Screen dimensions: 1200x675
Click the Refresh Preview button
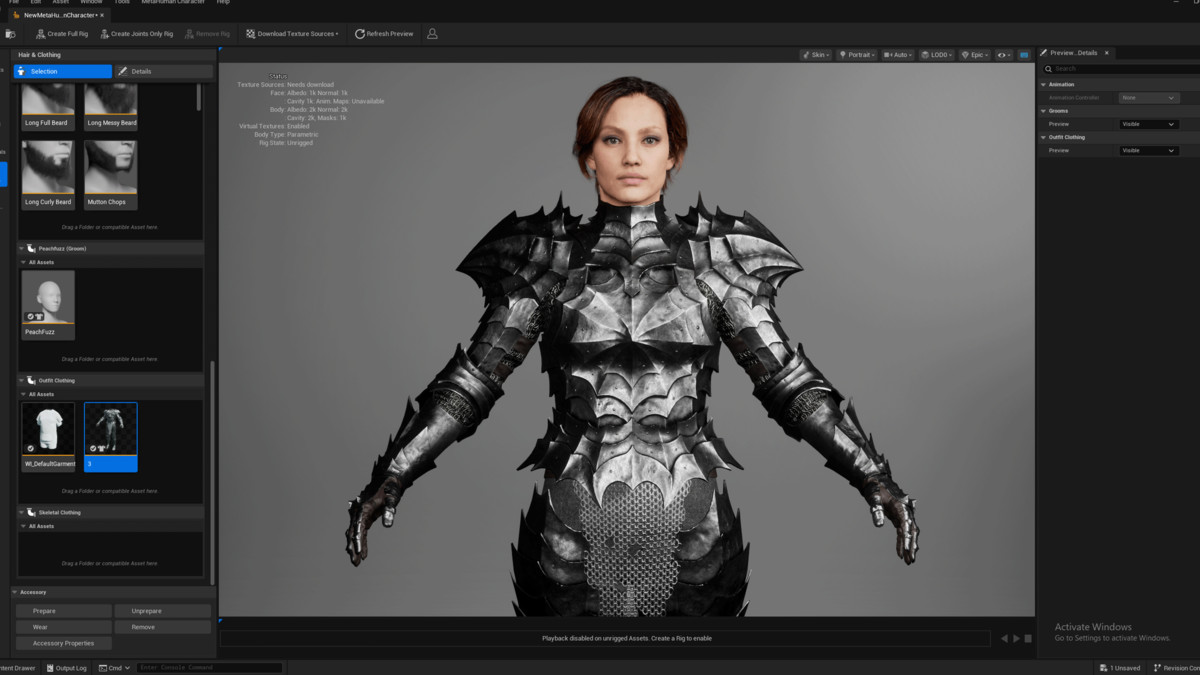[384, 34]
